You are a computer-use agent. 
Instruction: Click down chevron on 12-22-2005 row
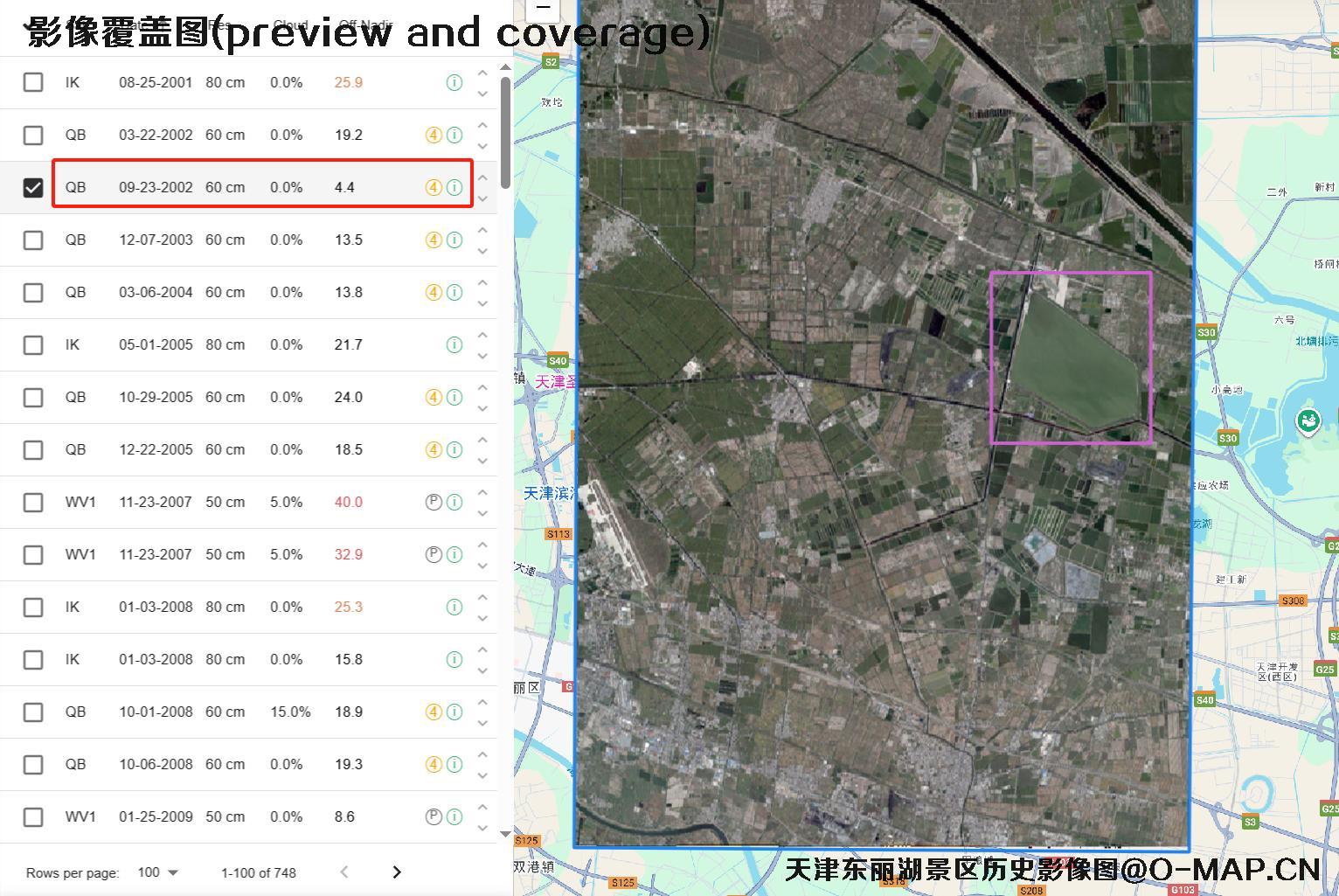482,461
